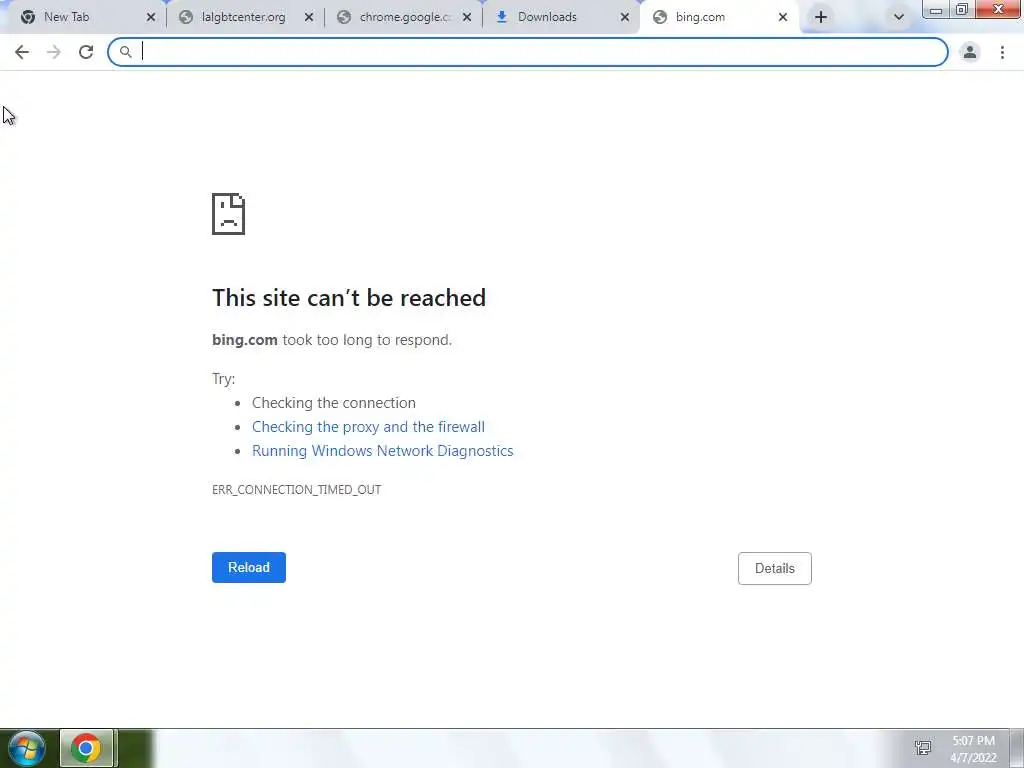This screenshot has width=1024, height=768.
Task: Click 'This site can't be reached' heading
Action: 349,298
